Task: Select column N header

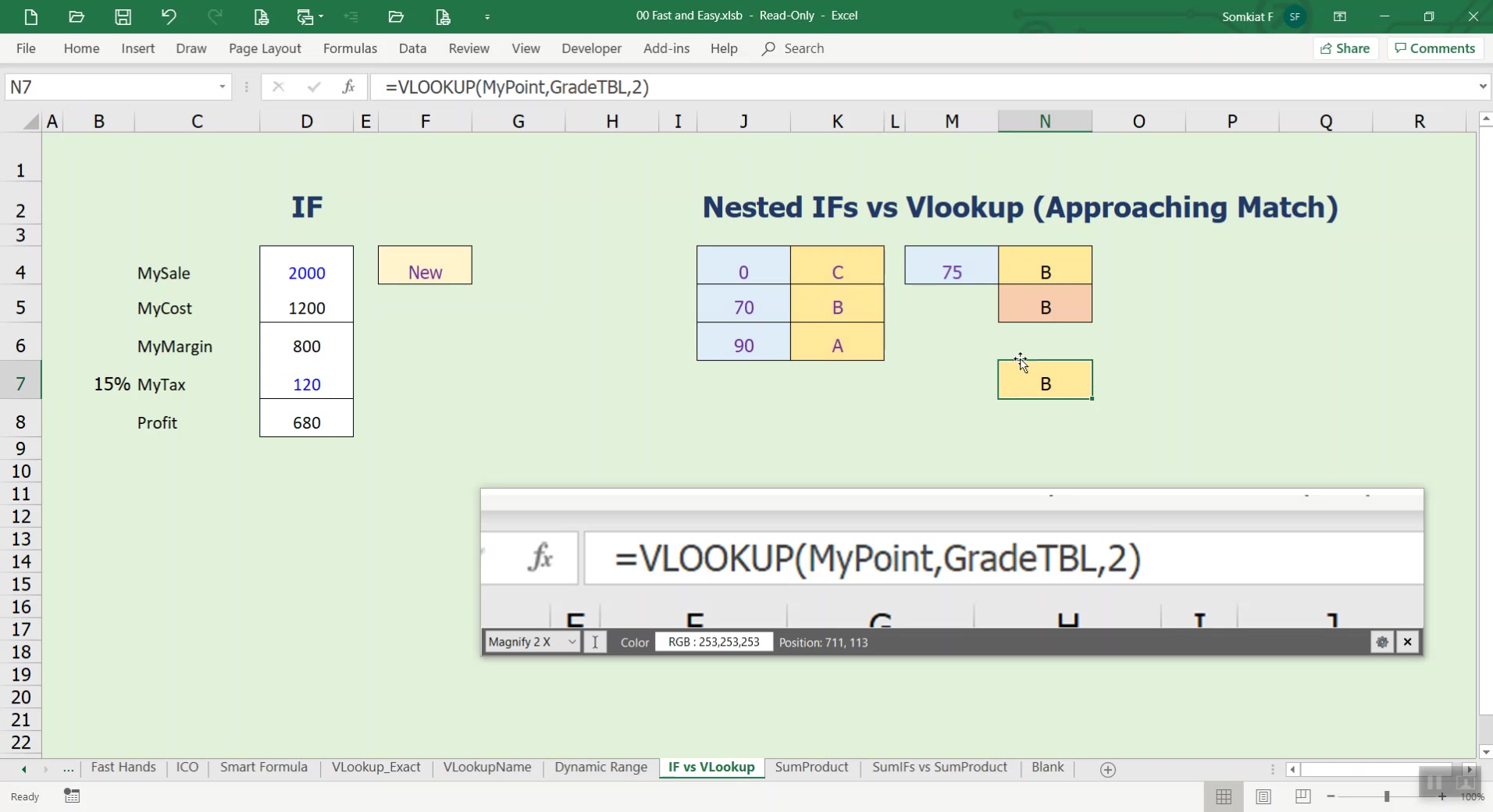Action: pyautogui.click(x=1045, y=121)
